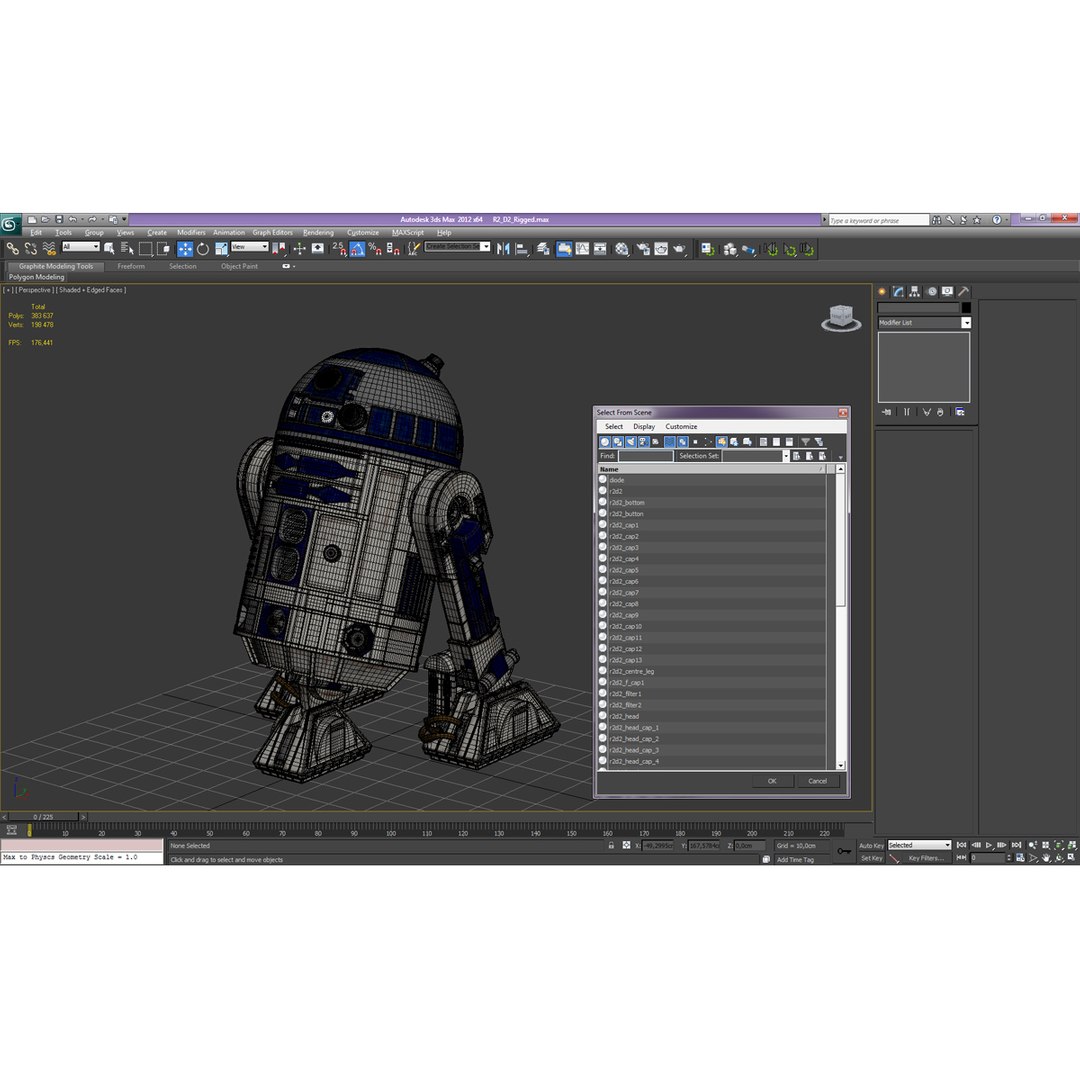Click the Bind to Space Warp icon

coord(49,249)
